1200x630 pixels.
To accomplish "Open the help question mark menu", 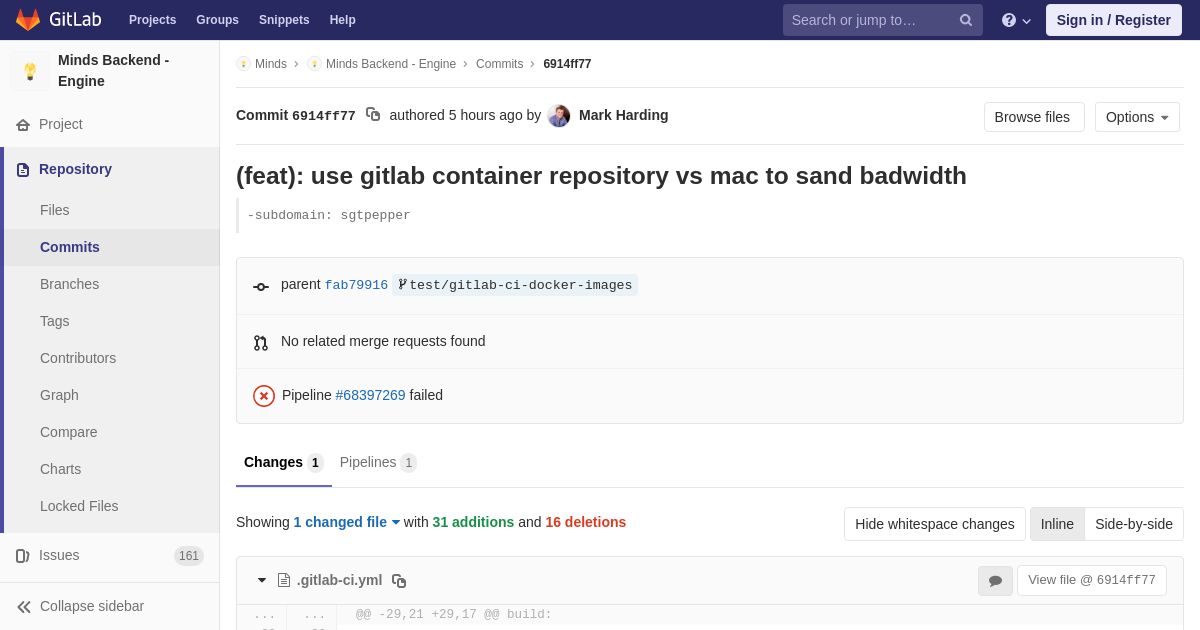I will 1015,20.
